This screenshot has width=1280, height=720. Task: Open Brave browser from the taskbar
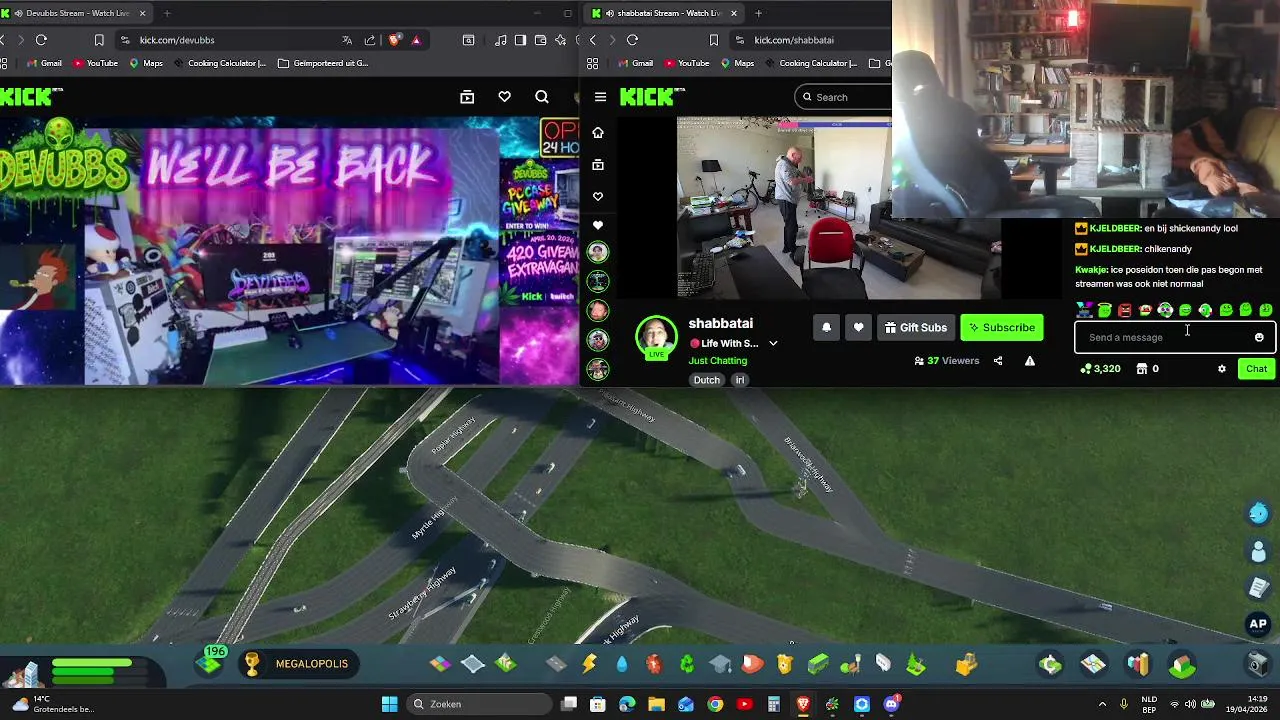[803, 704]
